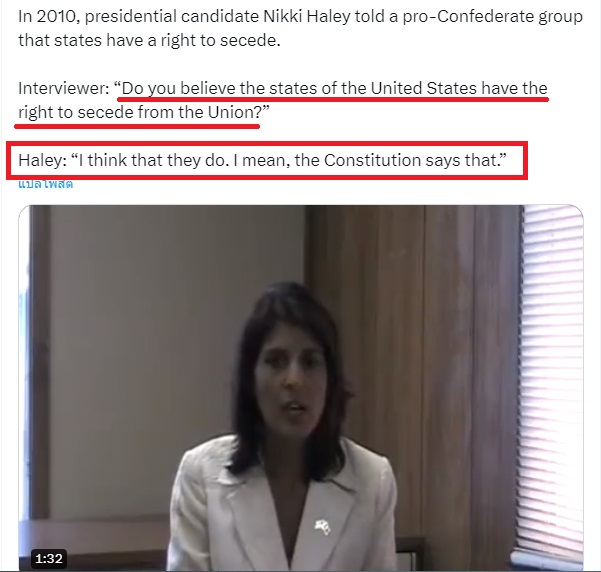
Task: Click the "Interviewer:" label in the post
Action: 64,89
